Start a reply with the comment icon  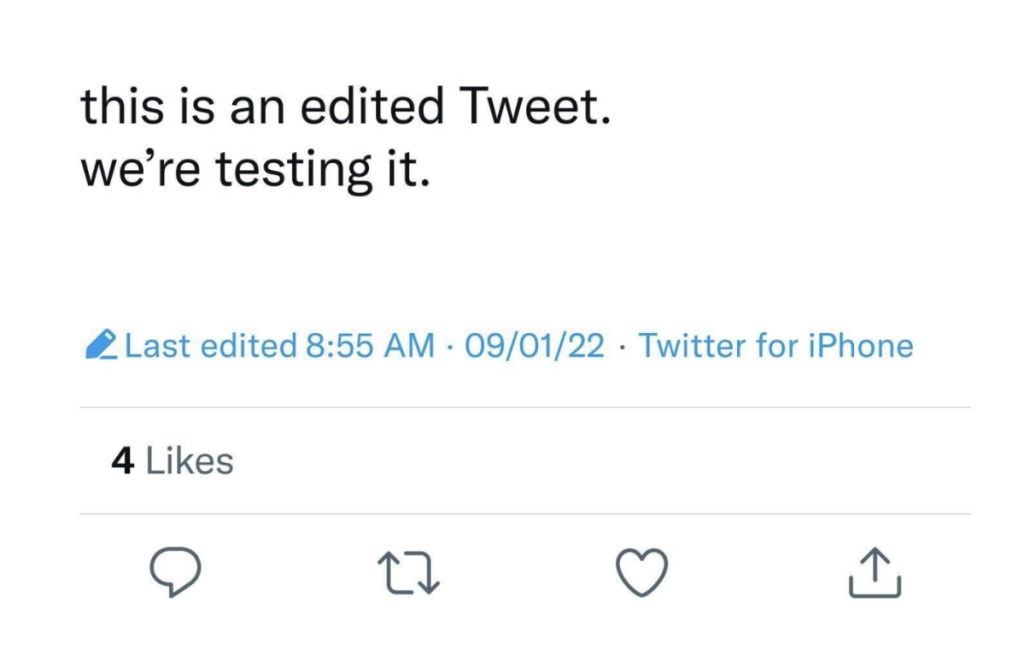pyautogui.click(x=176, y=572)
